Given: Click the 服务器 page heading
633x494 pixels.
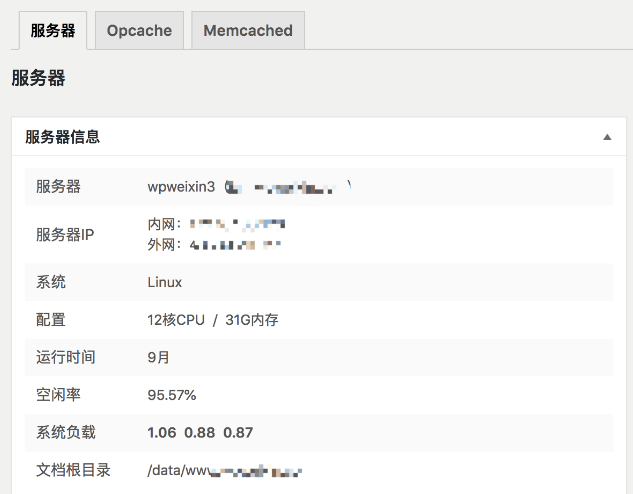Looking at the screenshot, I should (x=38, y=78).
